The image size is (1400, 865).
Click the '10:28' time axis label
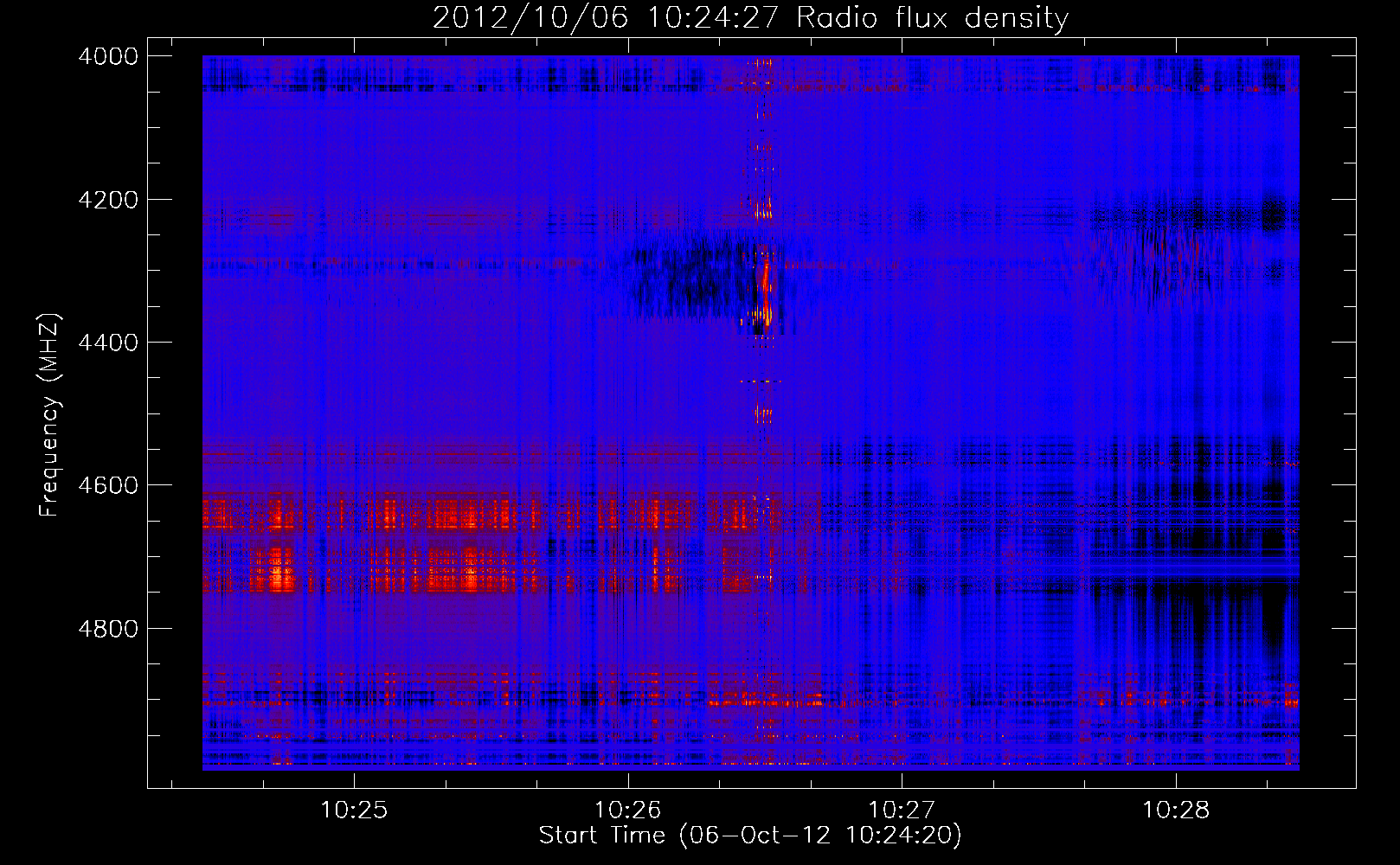(1176, 811)
